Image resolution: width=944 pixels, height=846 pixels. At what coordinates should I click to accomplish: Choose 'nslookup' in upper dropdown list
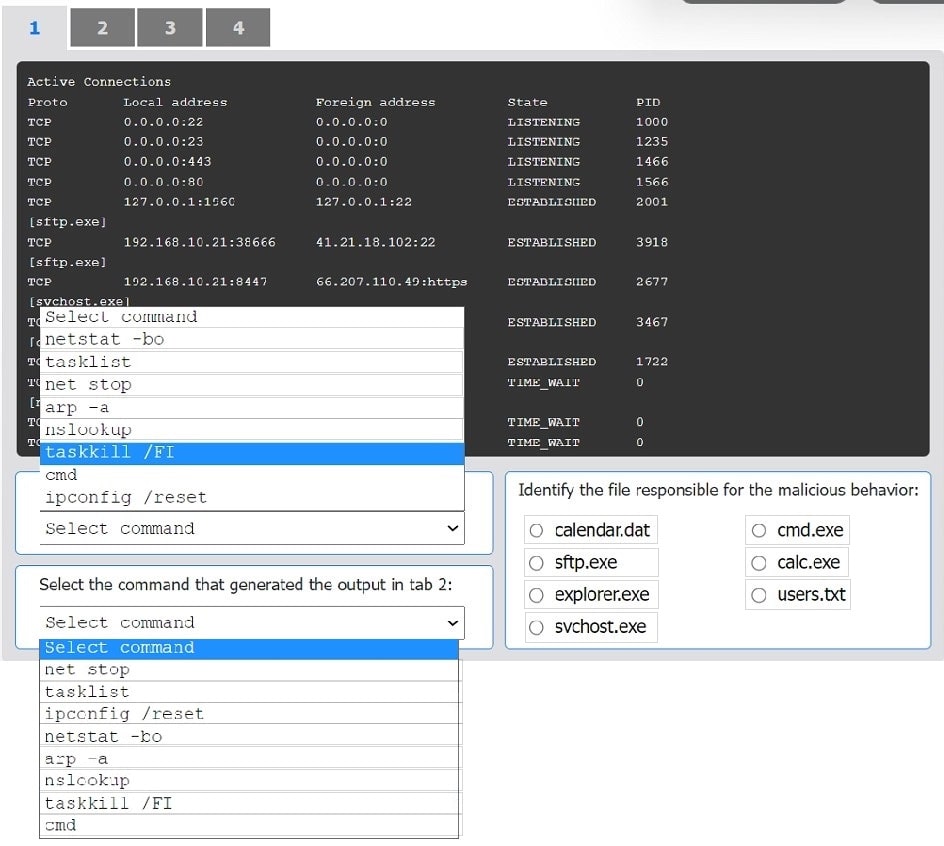pyautogui.click(x=252, y=430)
